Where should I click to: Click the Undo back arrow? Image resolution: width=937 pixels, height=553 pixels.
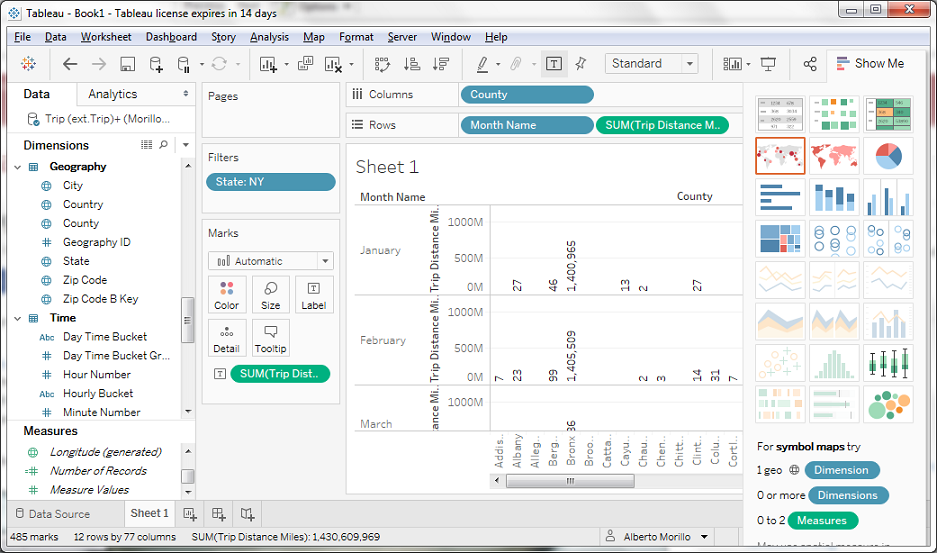(x=70, y=64)
